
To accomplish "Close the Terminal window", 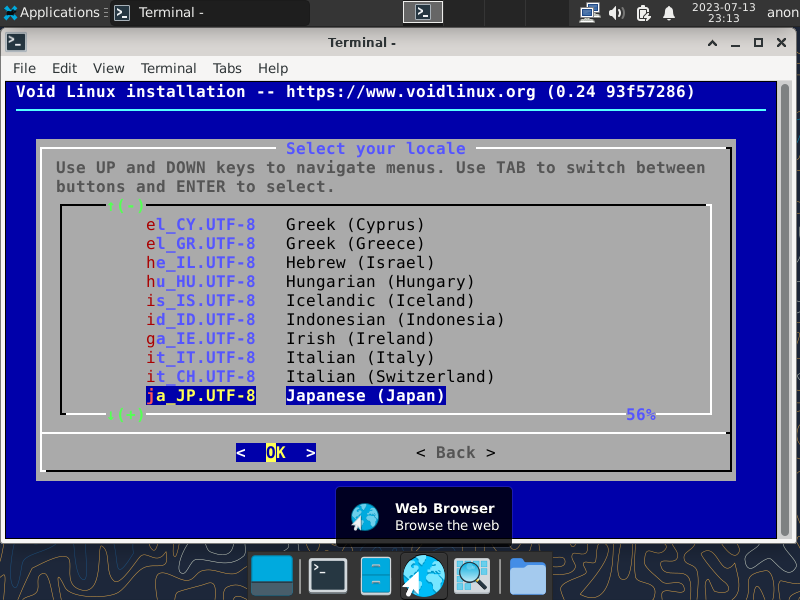I will (x=781, y=43).
